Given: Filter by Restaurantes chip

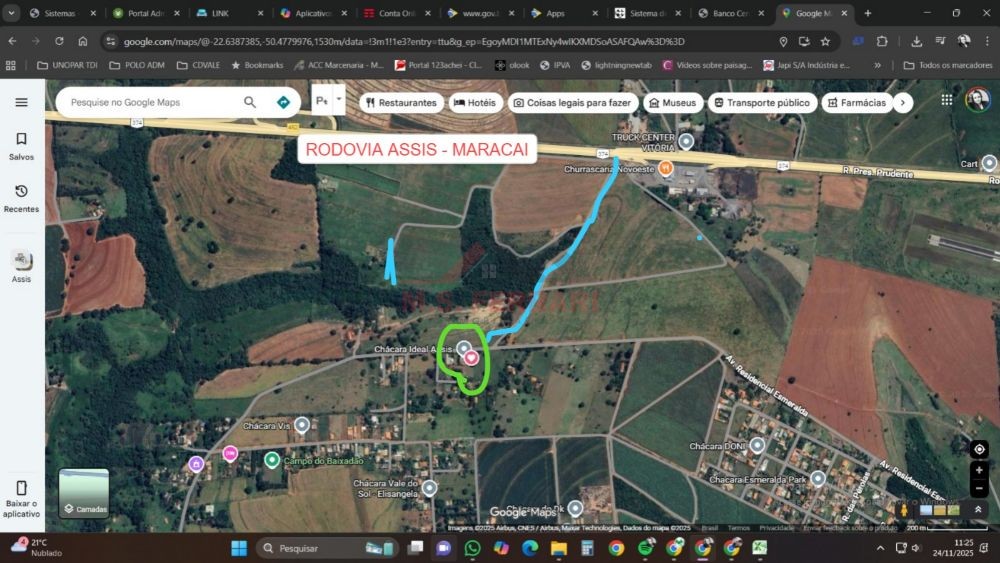Looking at the screenshot, I should [x=400, y=103].
